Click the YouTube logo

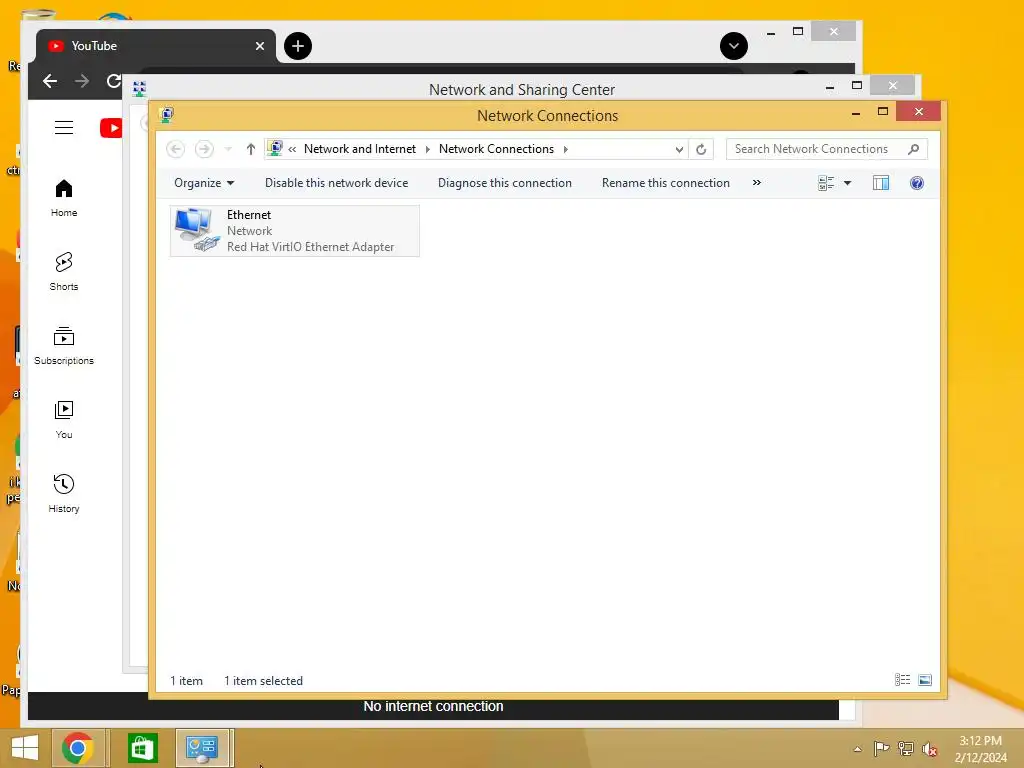click(111, 128)
